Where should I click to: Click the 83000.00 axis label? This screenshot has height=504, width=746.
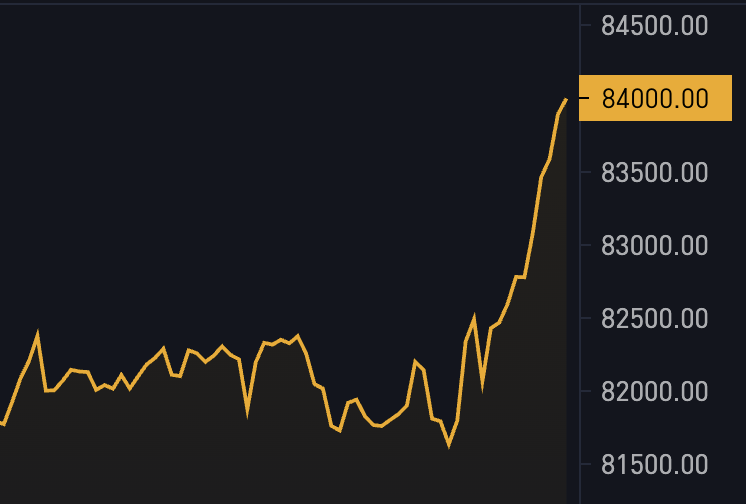(655, 246)
